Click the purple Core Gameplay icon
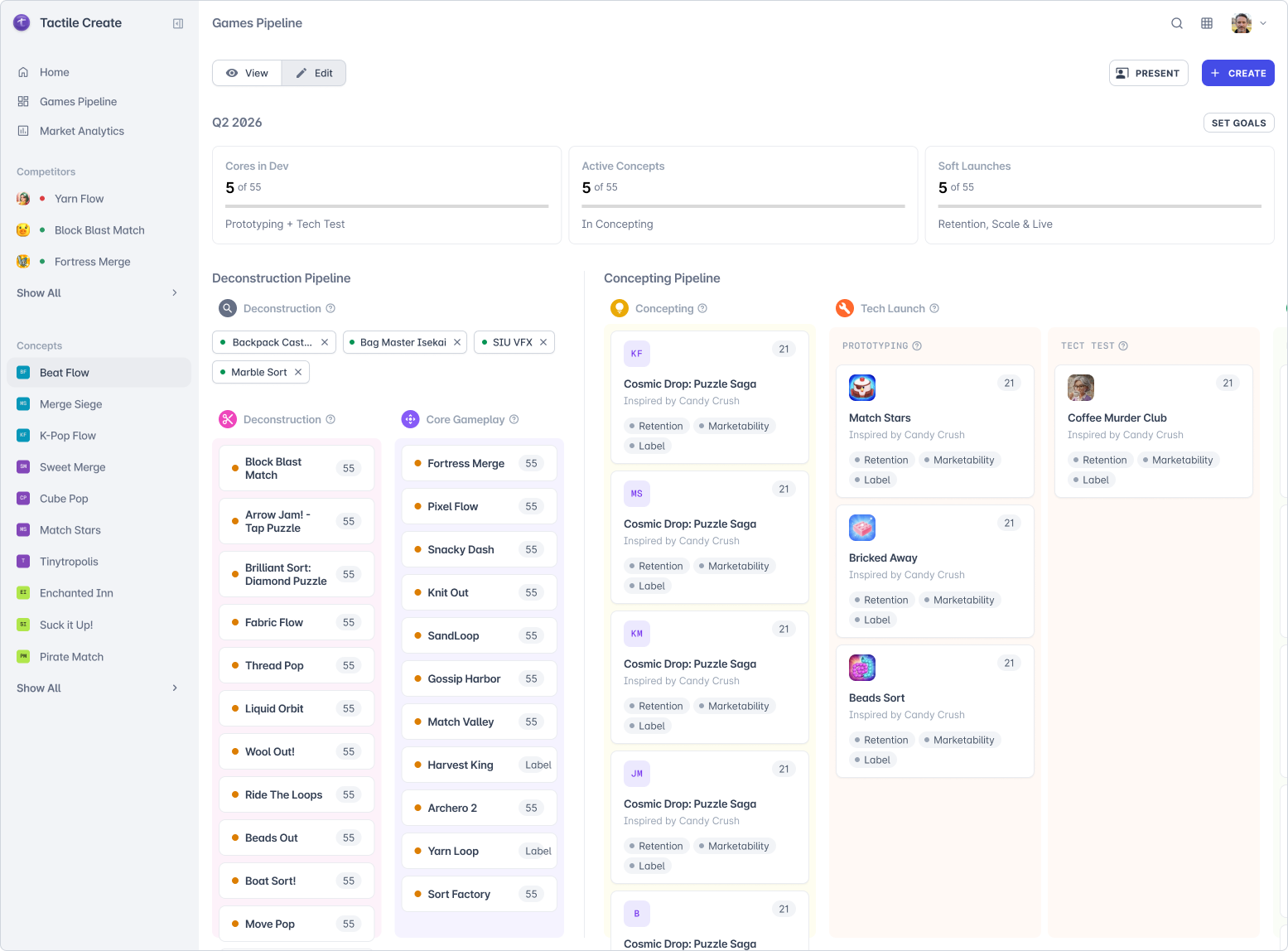 click(410, 419)
